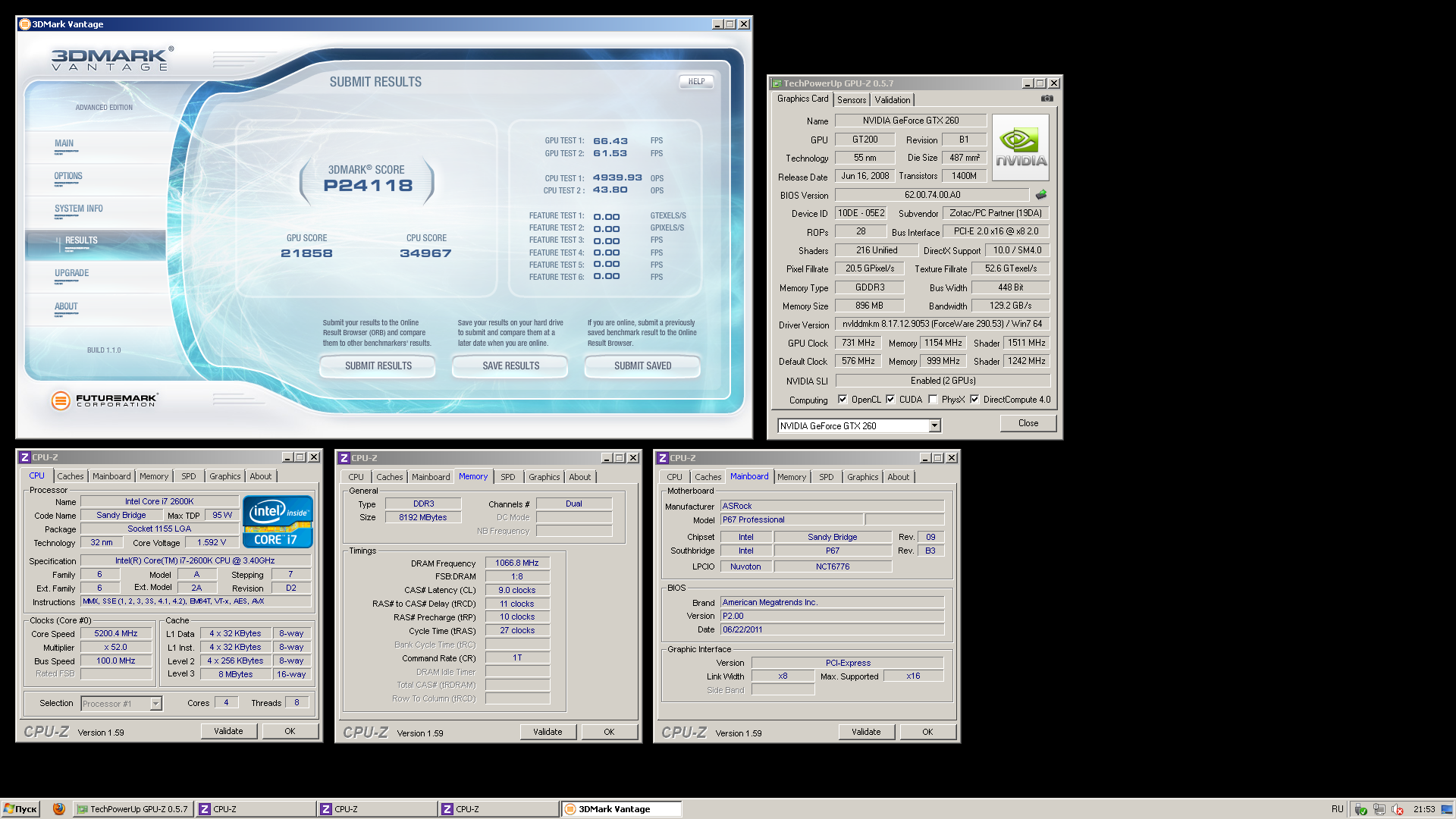
Task: Open the Processor #1 selection dropdown
Action: pos(155,704)
